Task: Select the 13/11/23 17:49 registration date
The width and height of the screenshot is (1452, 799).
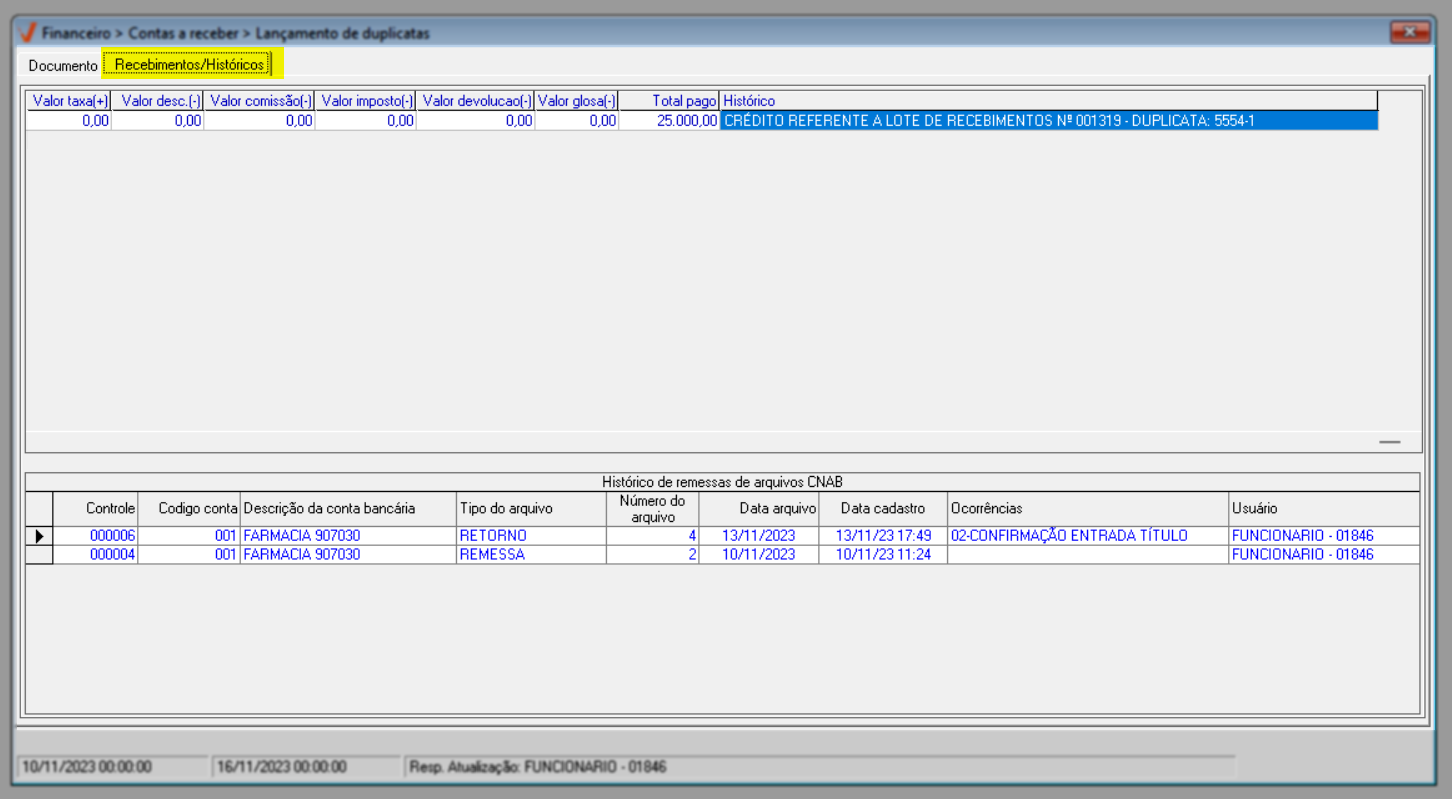Action: [x=883, y=536]
